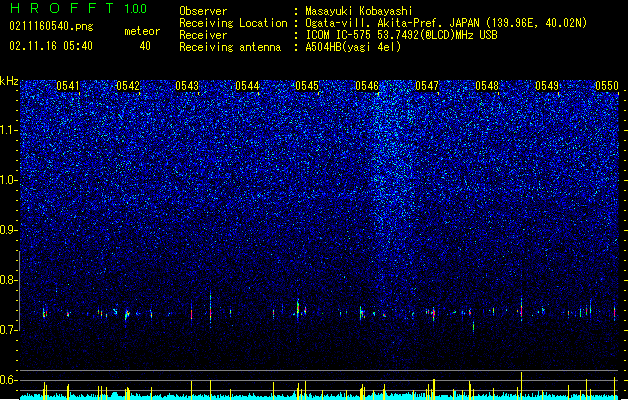Click the 1.1 kHz axis tick label

[8, 130]
